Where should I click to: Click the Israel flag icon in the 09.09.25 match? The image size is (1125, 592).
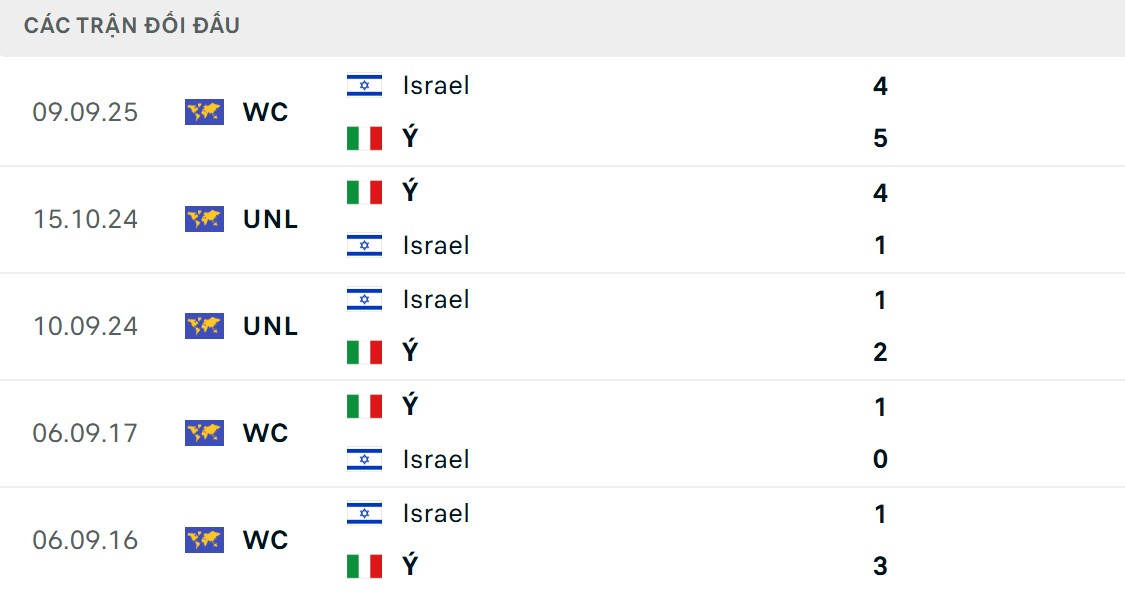(363, 85)
